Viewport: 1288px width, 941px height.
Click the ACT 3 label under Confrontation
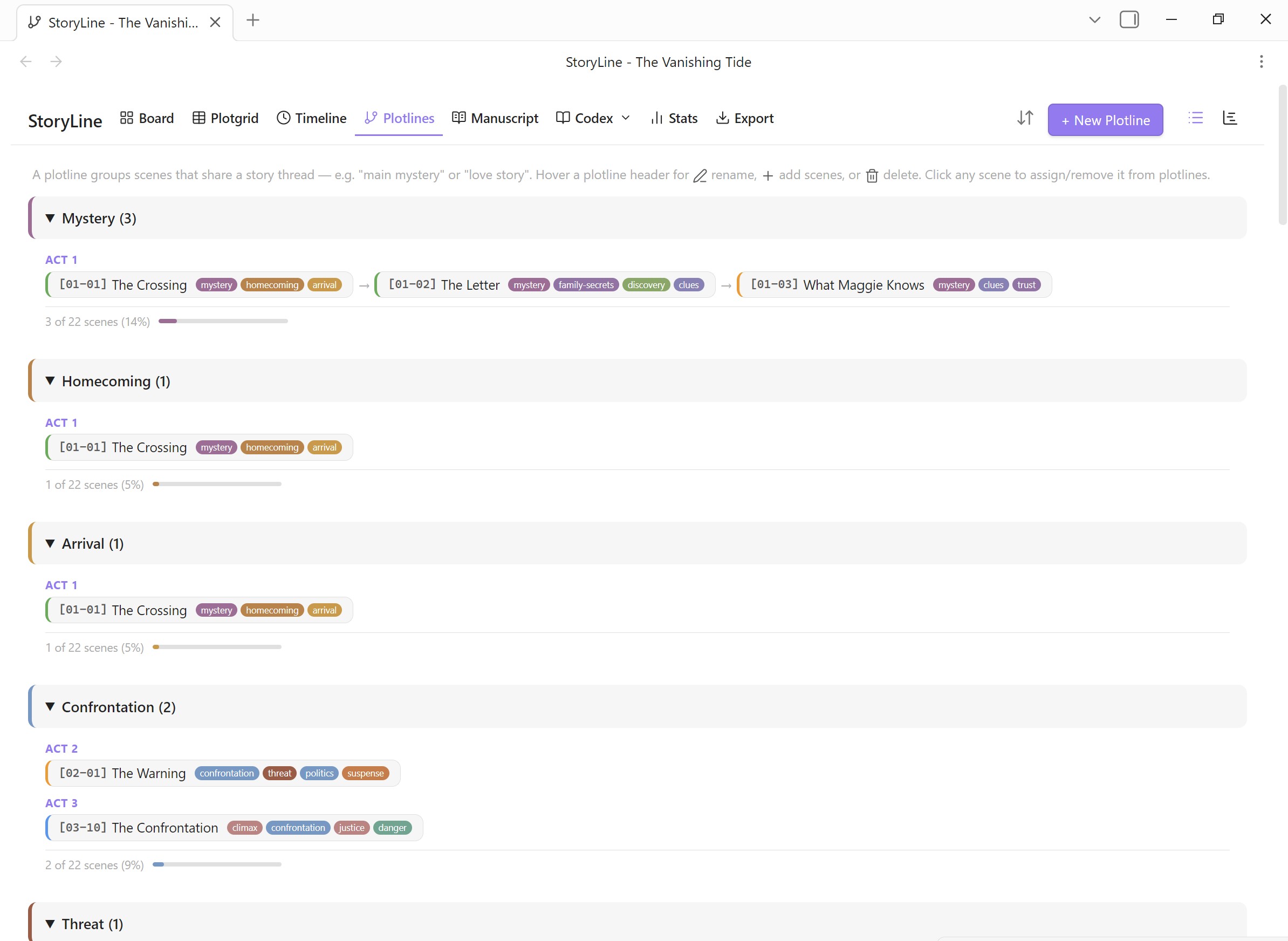pos(61,803)
